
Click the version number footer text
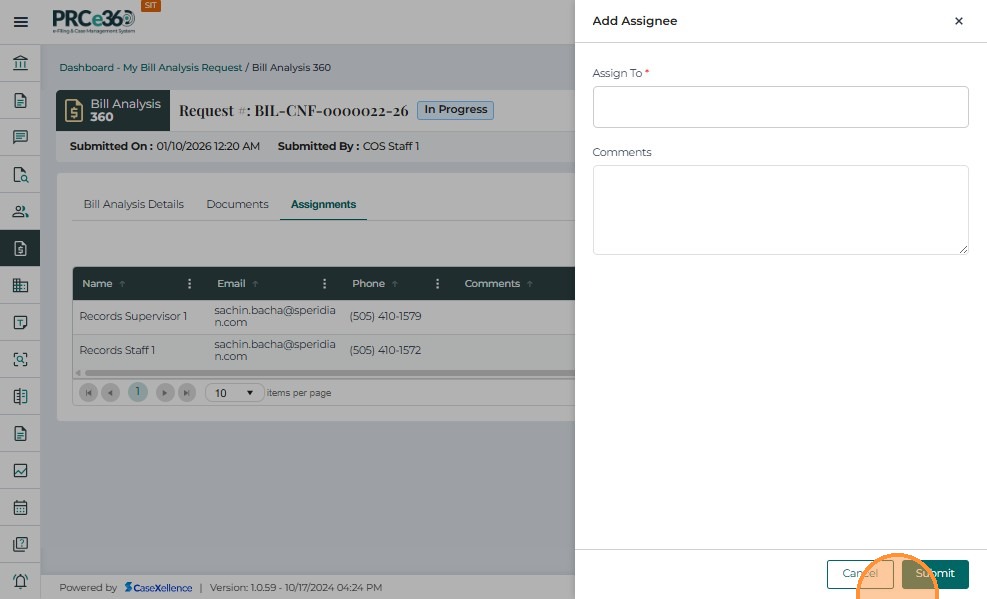(x=296, y=587)
